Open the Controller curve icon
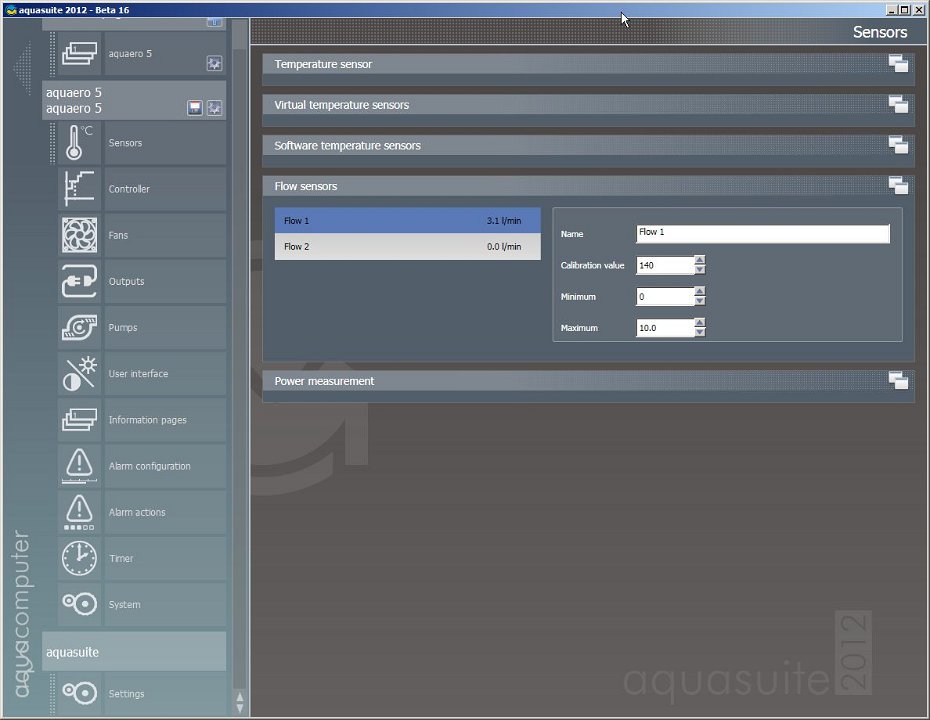 click(79, 189)
